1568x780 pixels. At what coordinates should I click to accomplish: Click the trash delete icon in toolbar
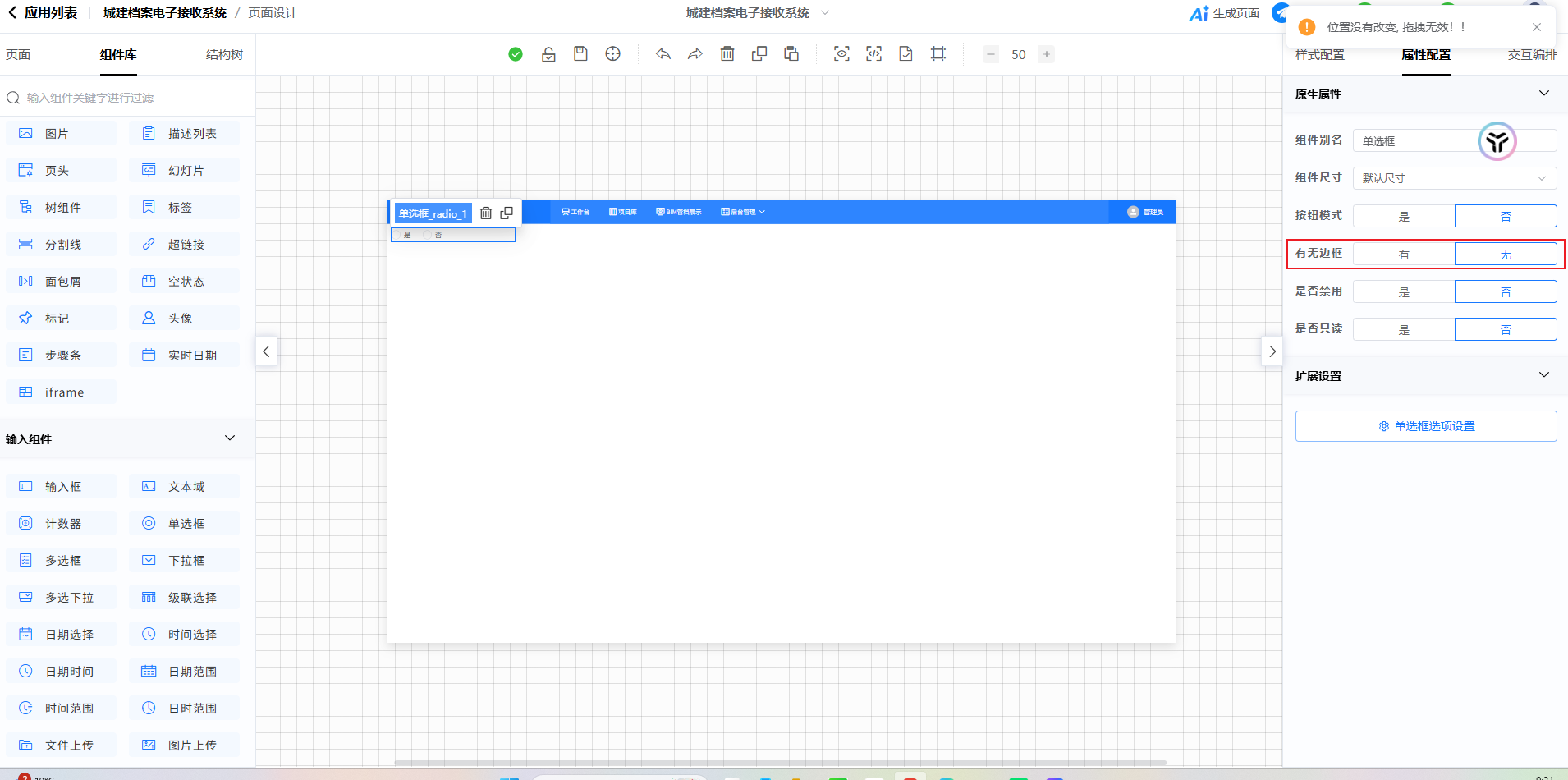click(727, 54)
